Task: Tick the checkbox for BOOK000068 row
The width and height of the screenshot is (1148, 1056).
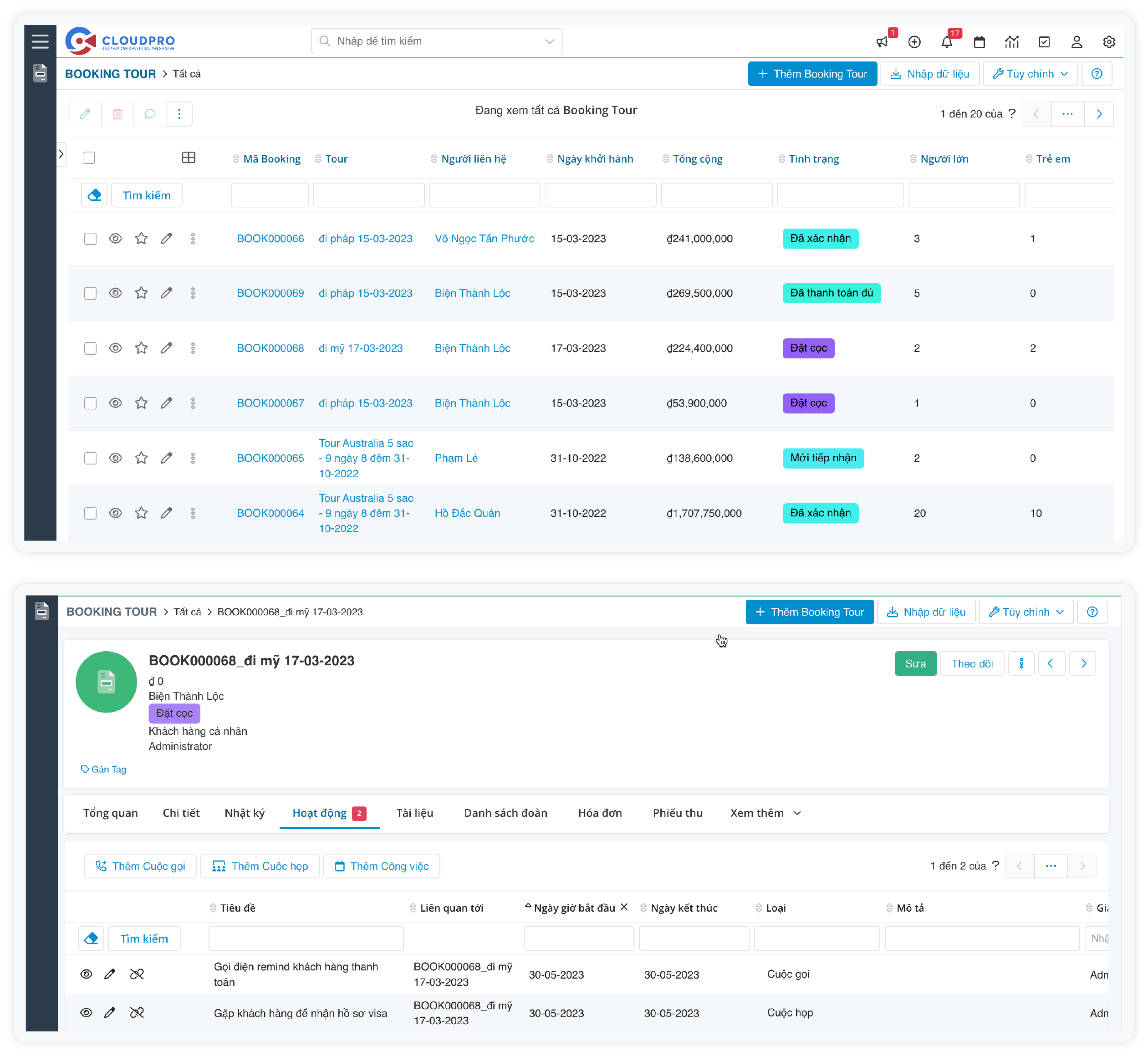Action: pyautogui.click(x=90, y=348)
